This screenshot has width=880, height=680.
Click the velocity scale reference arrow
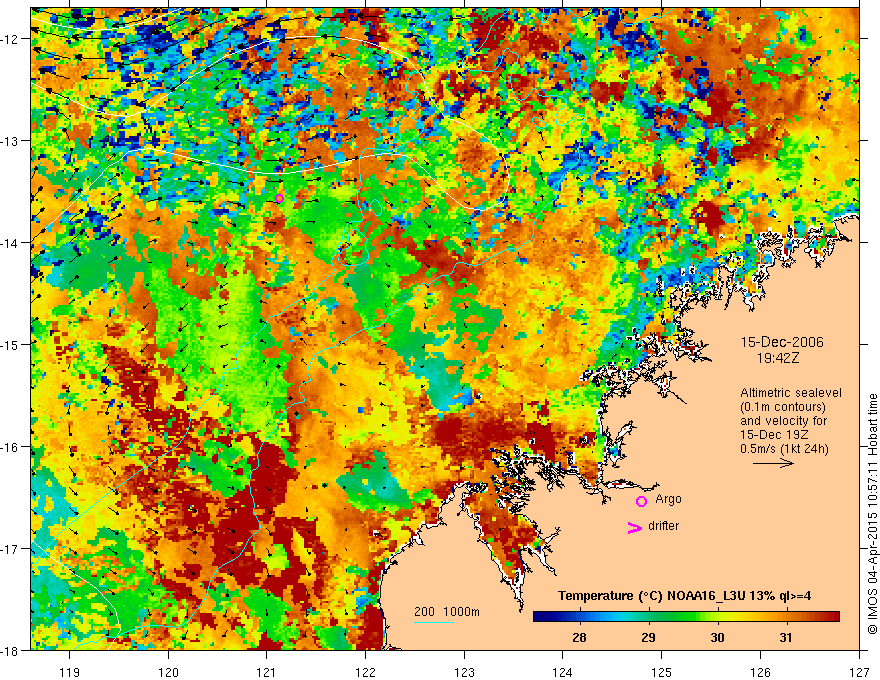click(773, 463)
